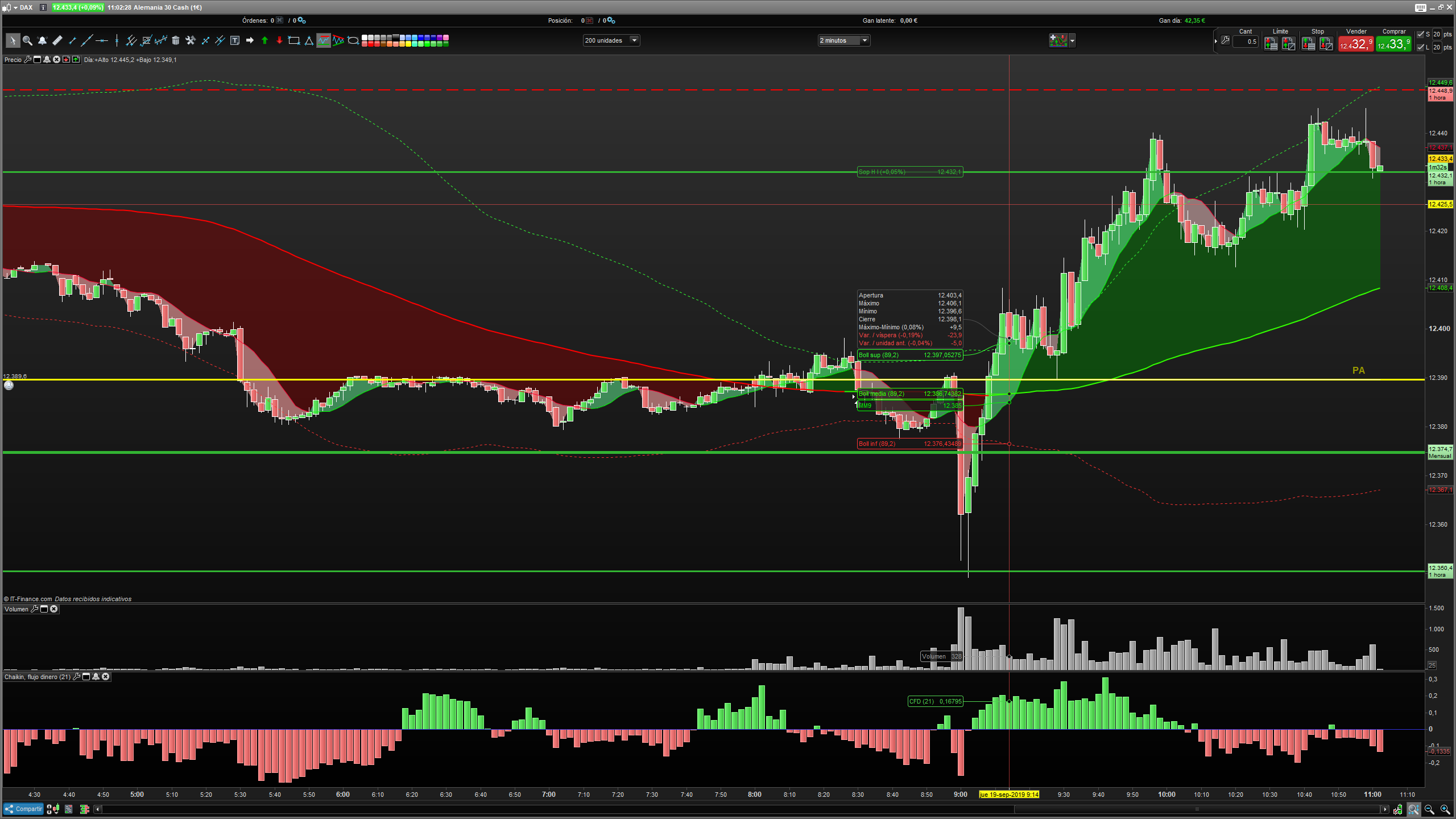This screenshot has height=819, width=1456.
Task: Click the Vender sell price button
Action: click(1356, 44)
